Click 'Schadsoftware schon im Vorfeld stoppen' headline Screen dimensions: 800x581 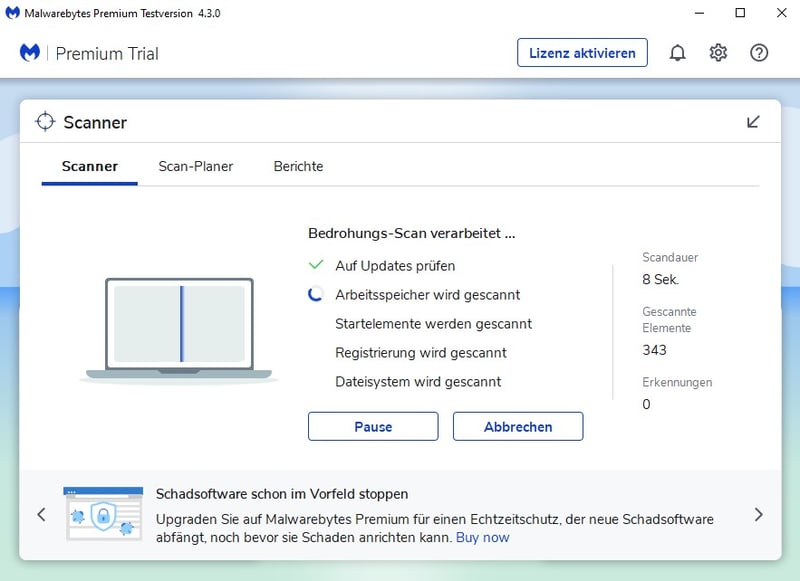(x=282, y=494)
